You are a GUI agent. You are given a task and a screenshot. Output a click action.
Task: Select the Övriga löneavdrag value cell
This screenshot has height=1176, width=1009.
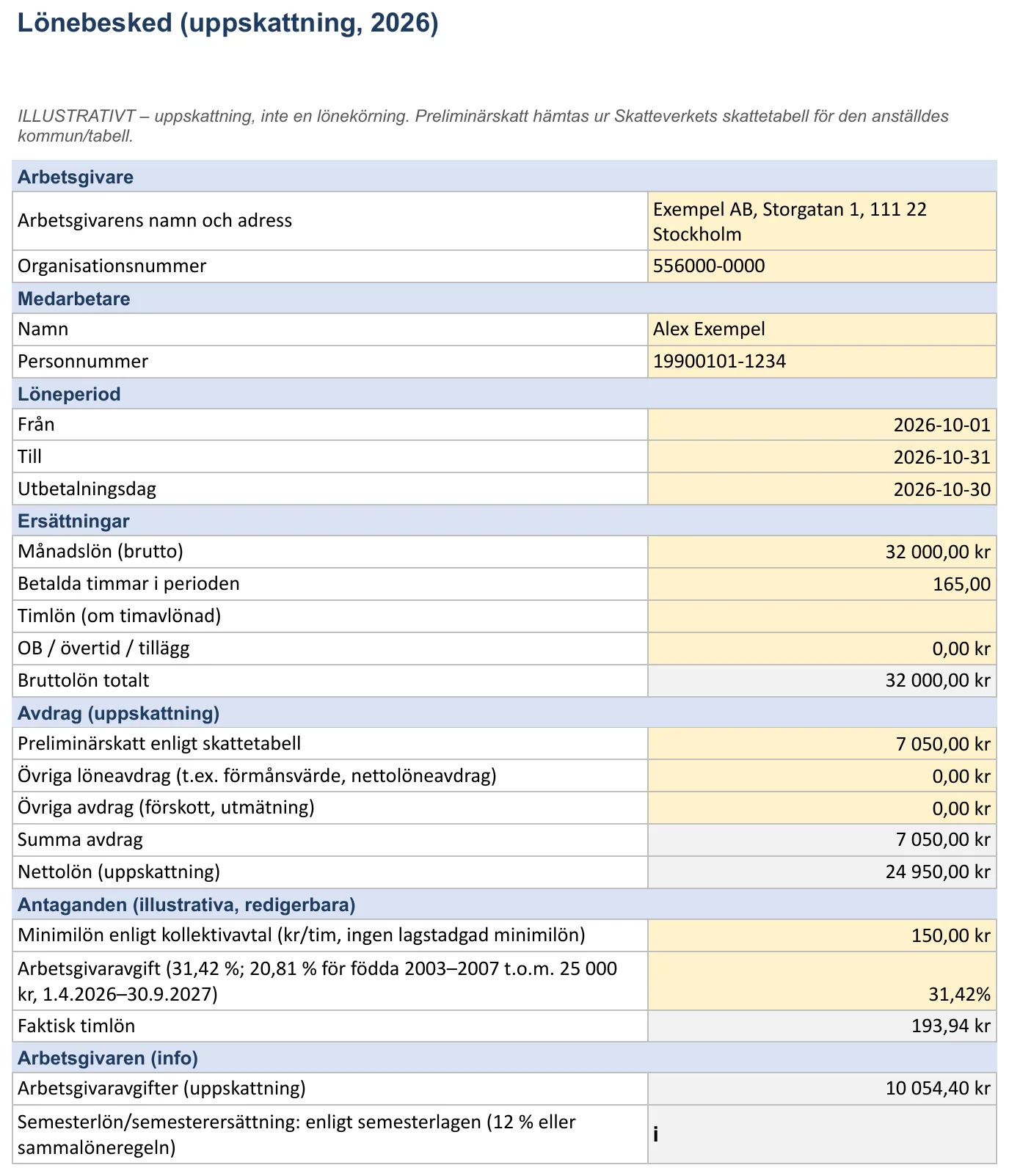coord(822,775)
